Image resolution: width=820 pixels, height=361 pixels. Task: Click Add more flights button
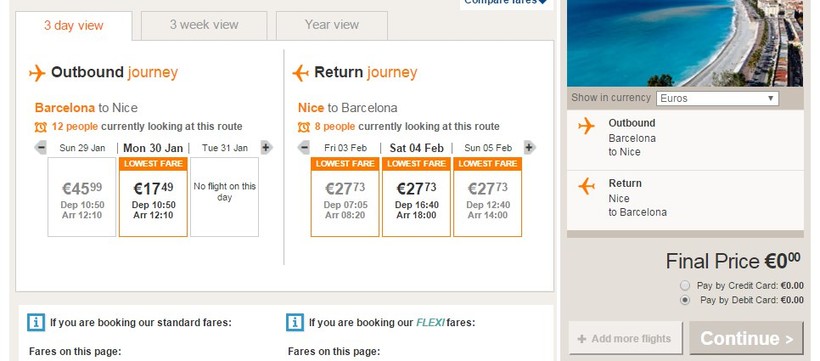click(625, 338)
